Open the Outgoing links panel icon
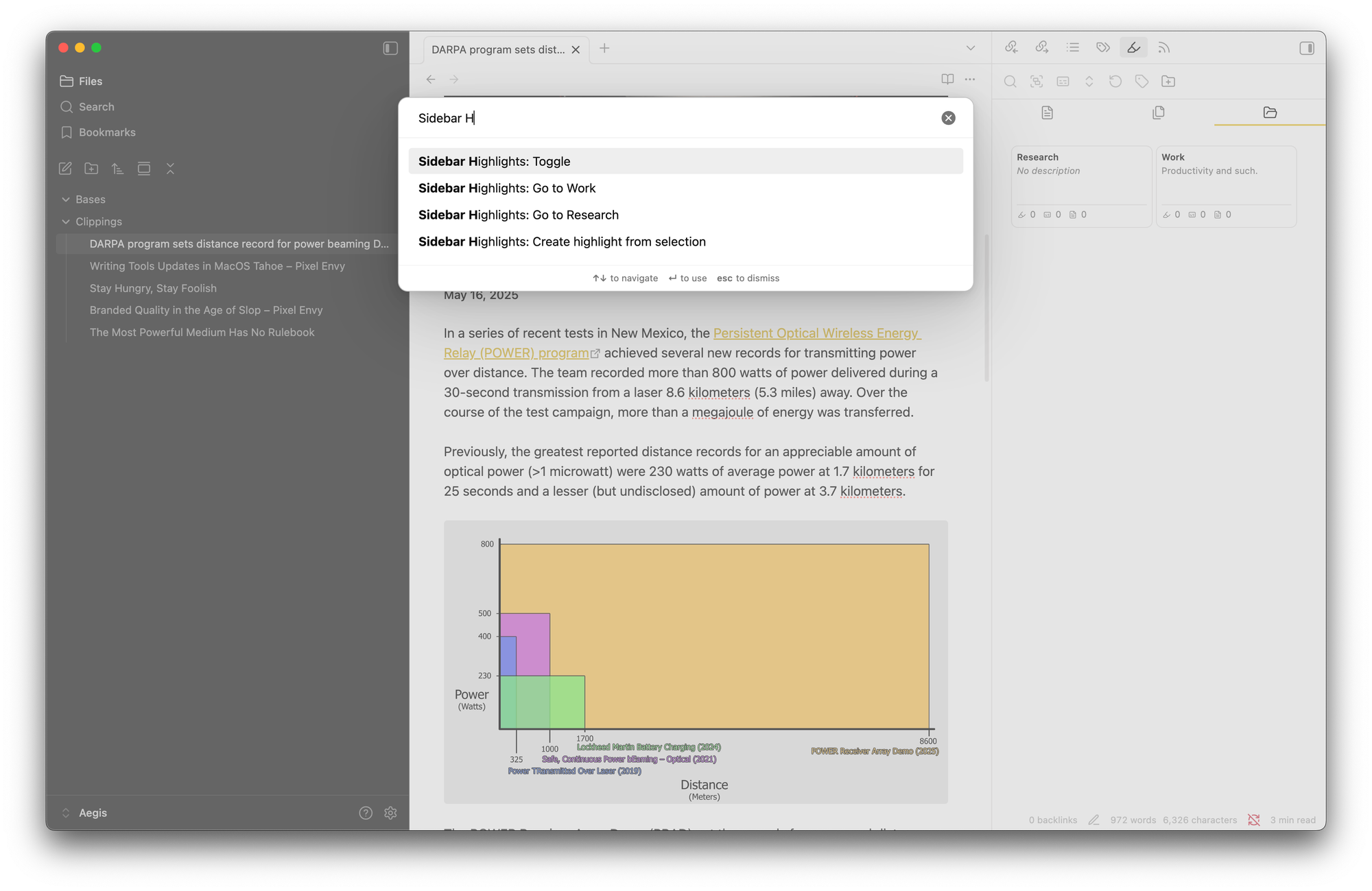 pos(1042,47)
